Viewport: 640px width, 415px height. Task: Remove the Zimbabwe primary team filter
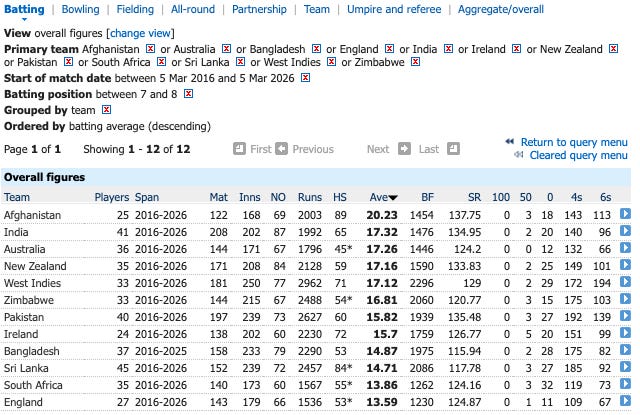pos(416,62)
